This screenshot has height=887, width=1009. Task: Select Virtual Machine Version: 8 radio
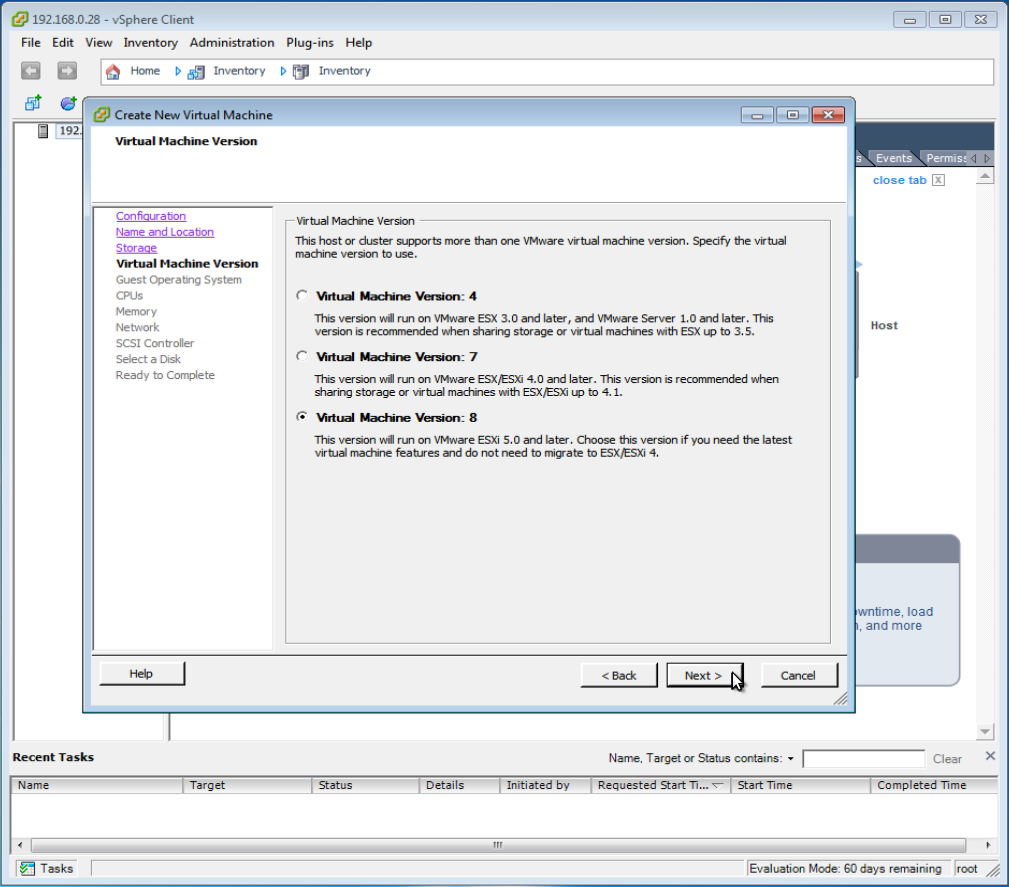(302, 417)
